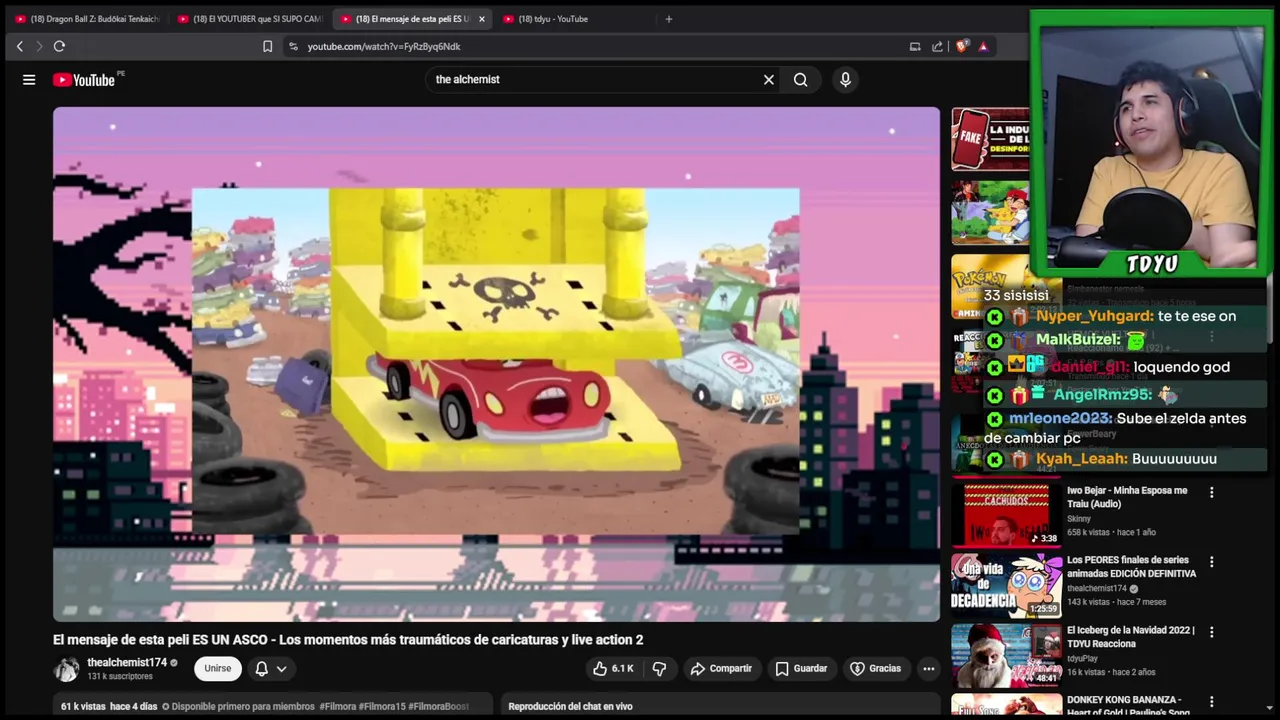
Task: Open a new browser tab with plus
Action: point(669,19)
